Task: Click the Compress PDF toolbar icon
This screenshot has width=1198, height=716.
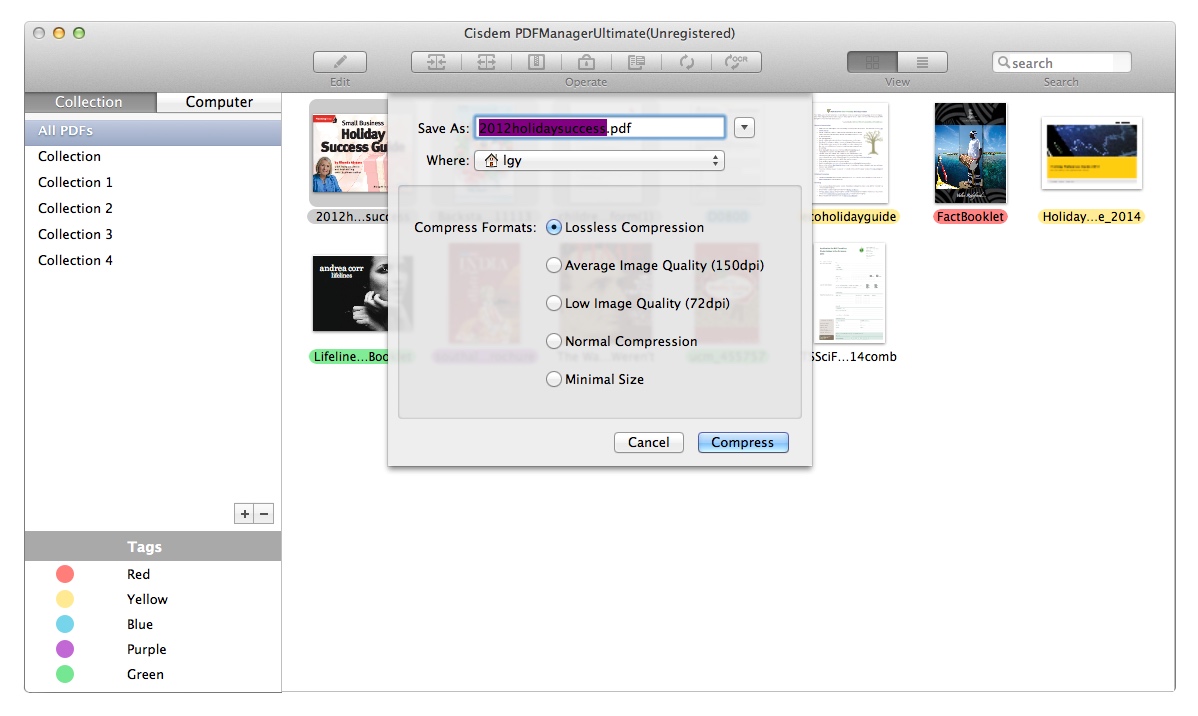Action: [x=536, y=62]
